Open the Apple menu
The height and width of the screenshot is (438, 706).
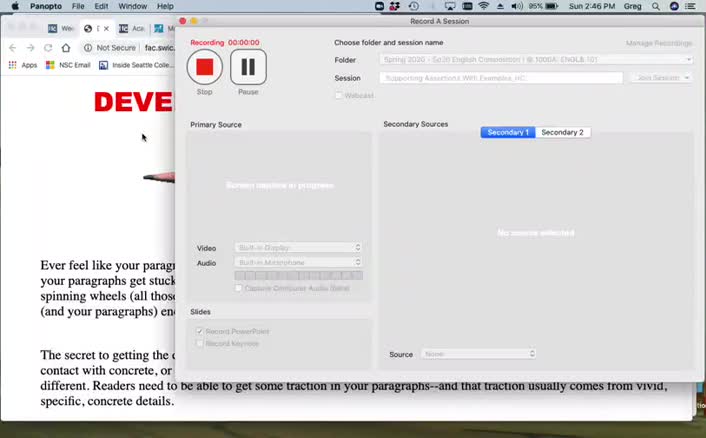[x=14, y=6]
